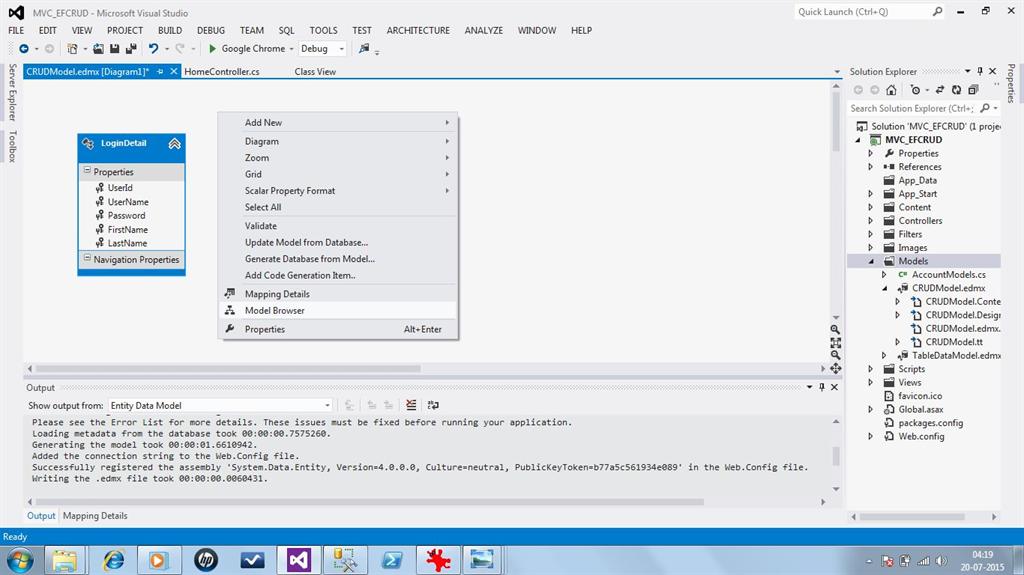Click the Navigate Backward toolbar arrow
This screenshot has height=575, width=1024.
pyautogui.click(x=24, y=49)
